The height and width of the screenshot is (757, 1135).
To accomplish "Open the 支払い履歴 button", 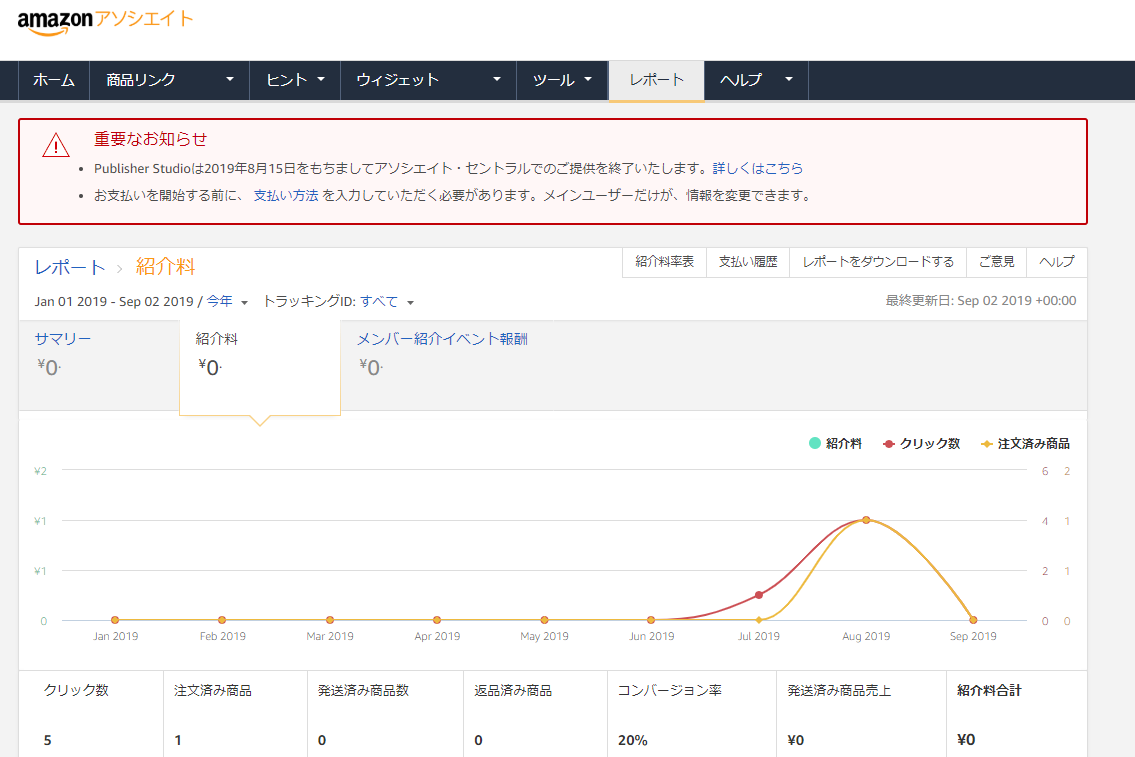I will coord(748,262).
